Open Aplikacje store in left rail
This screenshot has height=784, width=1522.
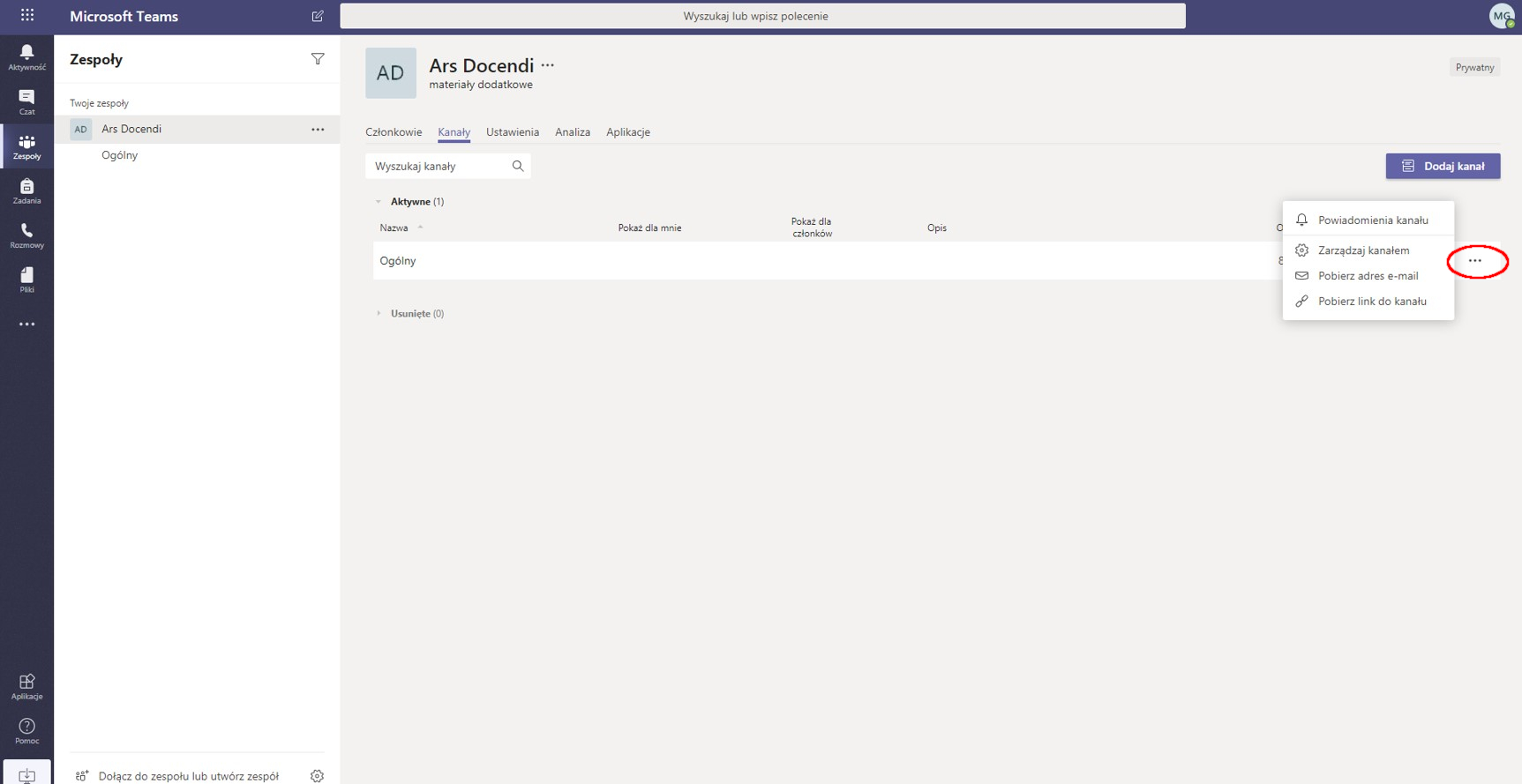[x=26, y=686]
